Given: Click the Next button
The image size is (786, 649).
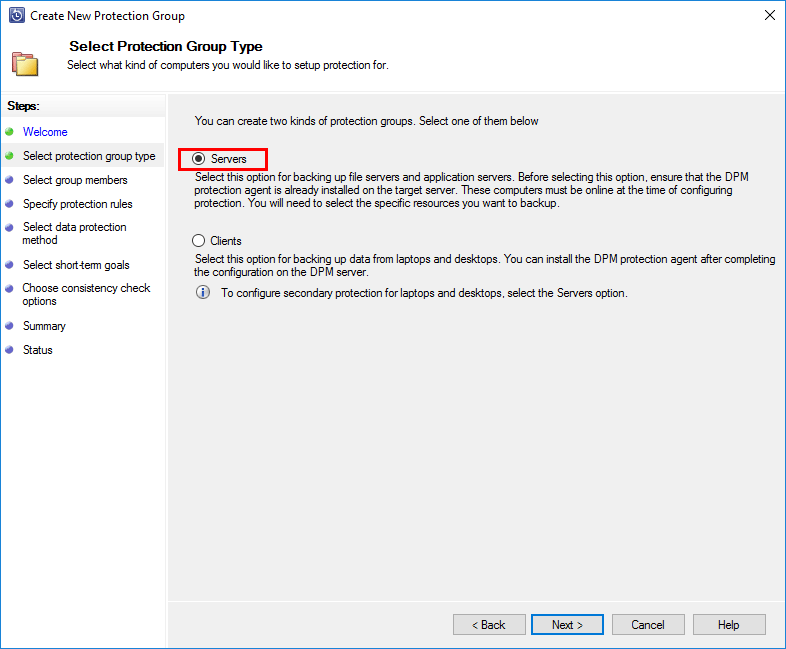Looking at the screenshot, I should tap(567, 624).
